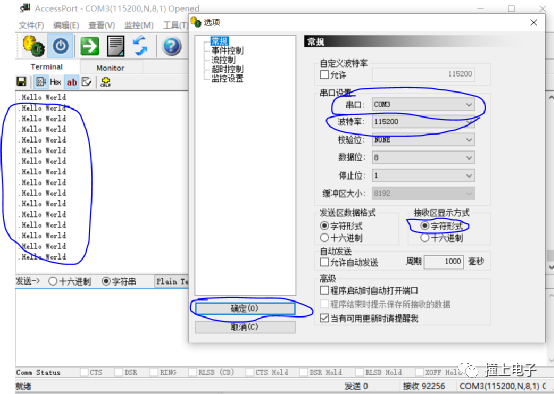This screenshot has height=394, width=554.
Task: Click the options dialog title icon
Action: [196, 22]
